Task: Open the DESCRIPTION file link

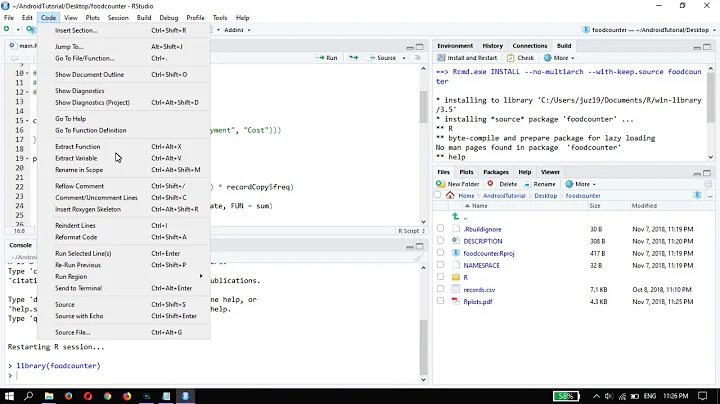Action: 483,241
